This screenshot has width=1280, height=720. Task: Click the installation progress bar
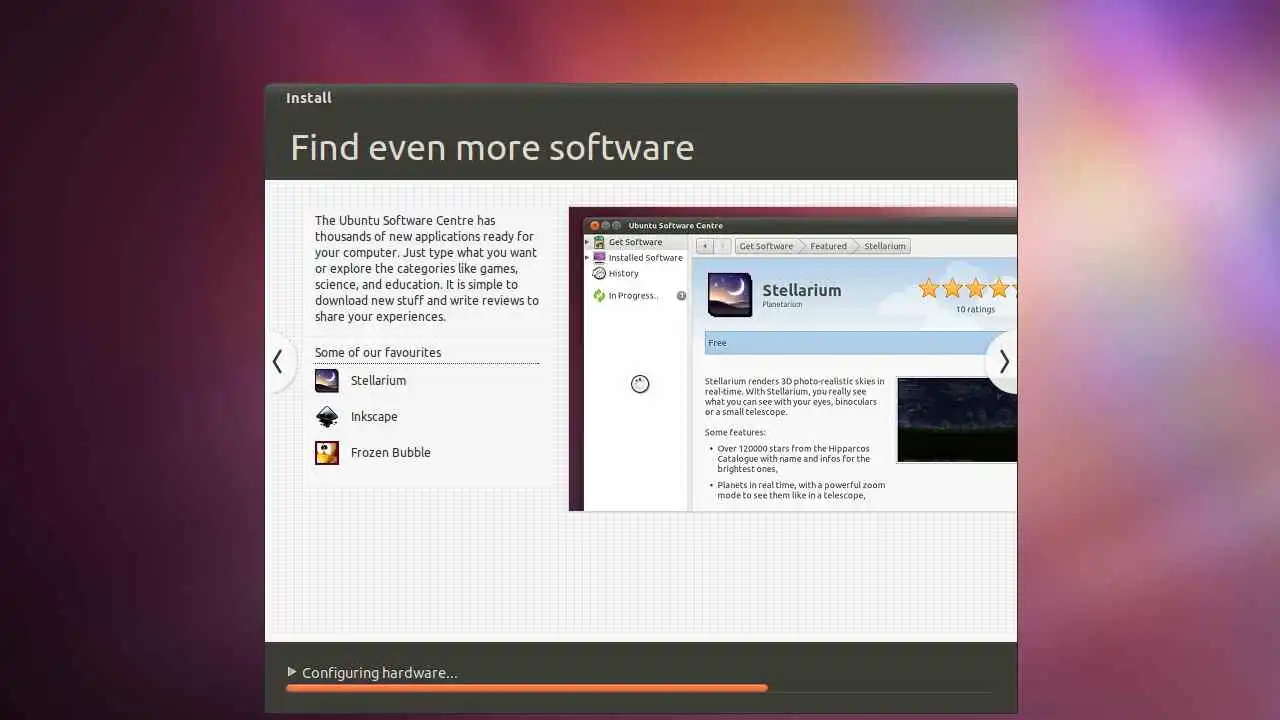[x=639, y=688]
